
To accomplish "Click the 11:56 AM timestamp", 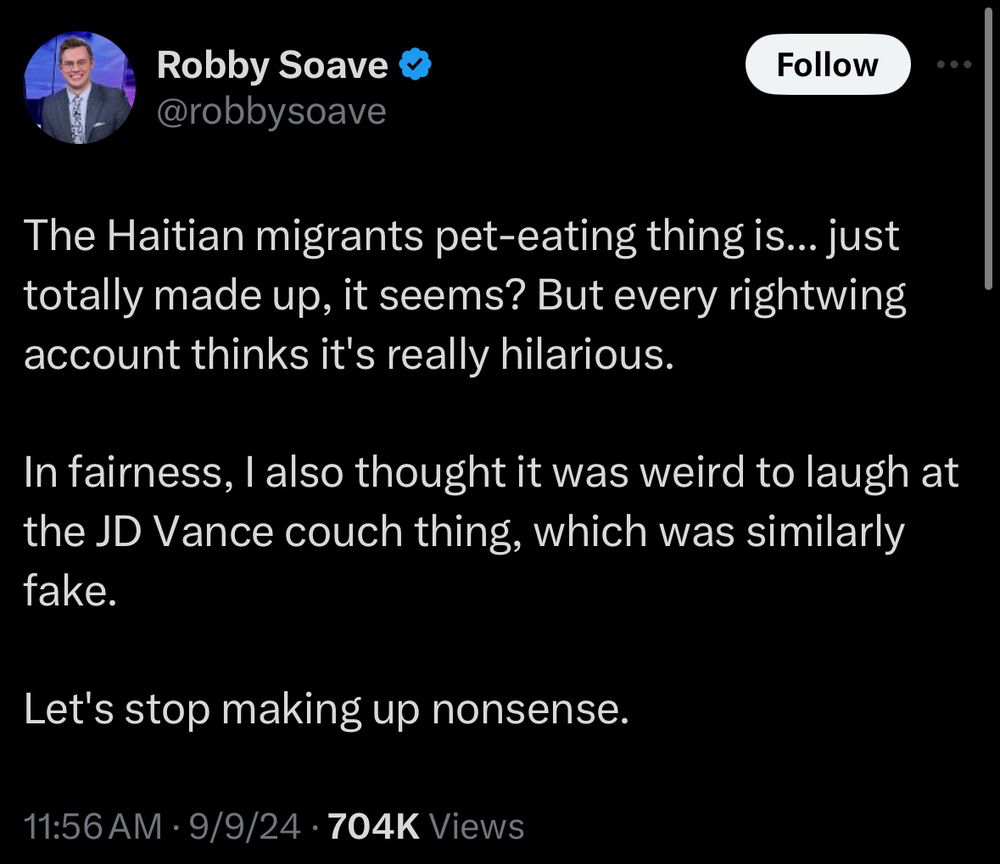I will click(x=91, y=826).
